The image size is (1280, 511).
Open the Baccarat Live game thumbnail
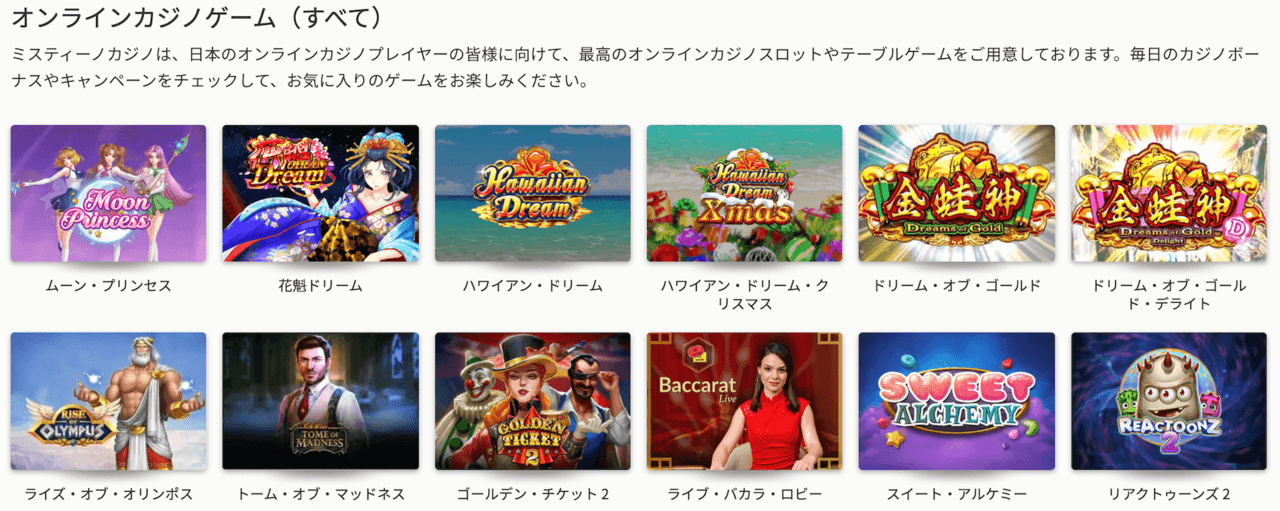click(744, 401)
